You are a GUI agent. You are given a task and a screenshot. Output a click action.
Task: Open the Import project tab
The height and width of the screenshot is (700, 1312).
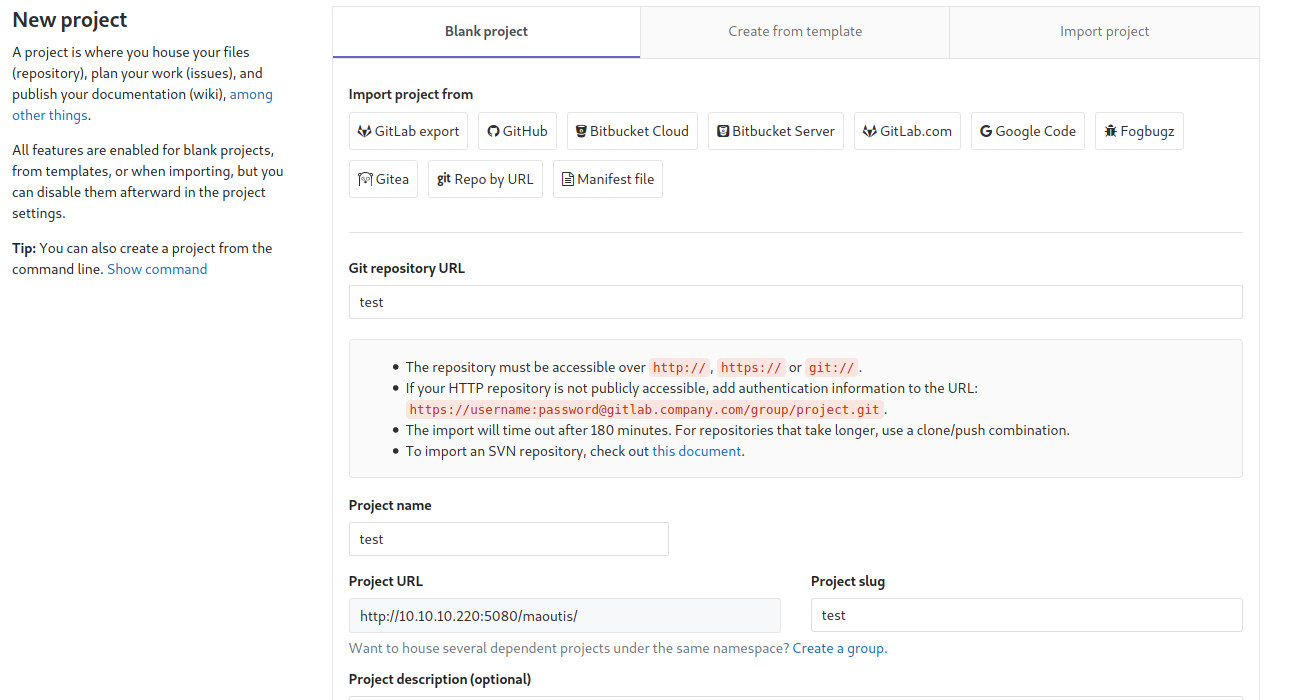pos(1104,32)
